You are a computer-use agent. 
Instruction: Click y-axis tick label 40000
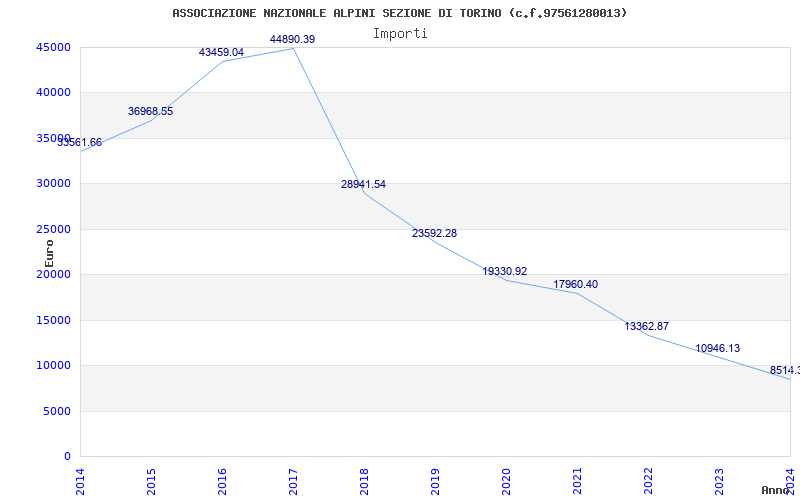pos(53,92)
